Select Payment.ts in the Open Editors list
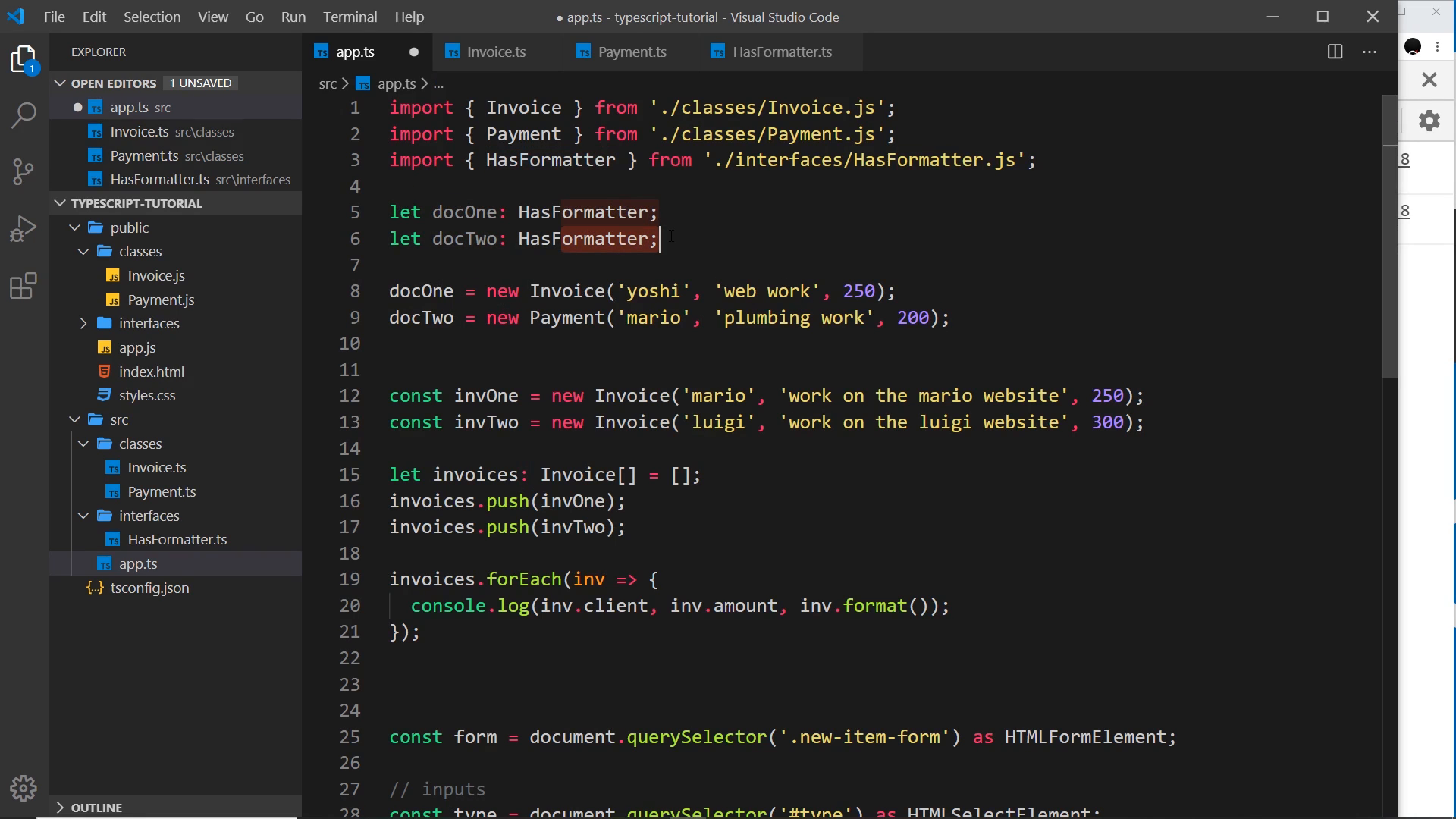 [176, 156]
